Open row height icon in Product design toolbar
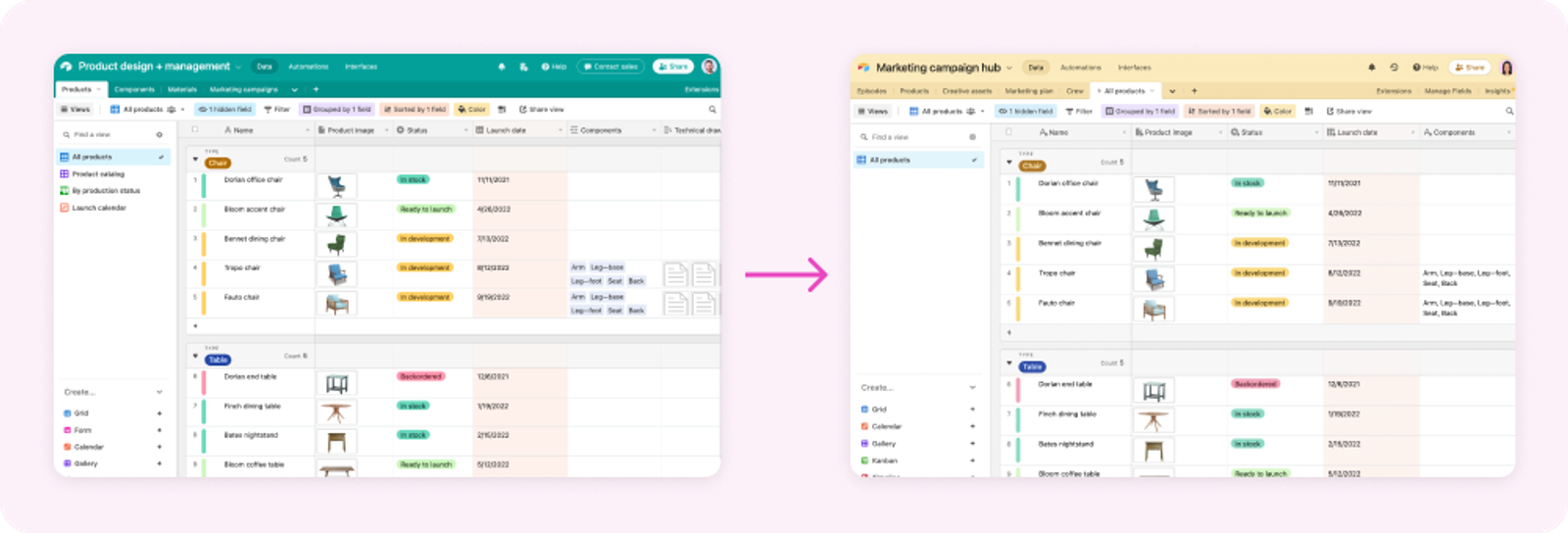The width and height of the screenshot is (1568, 533). [x=502, y=110]
